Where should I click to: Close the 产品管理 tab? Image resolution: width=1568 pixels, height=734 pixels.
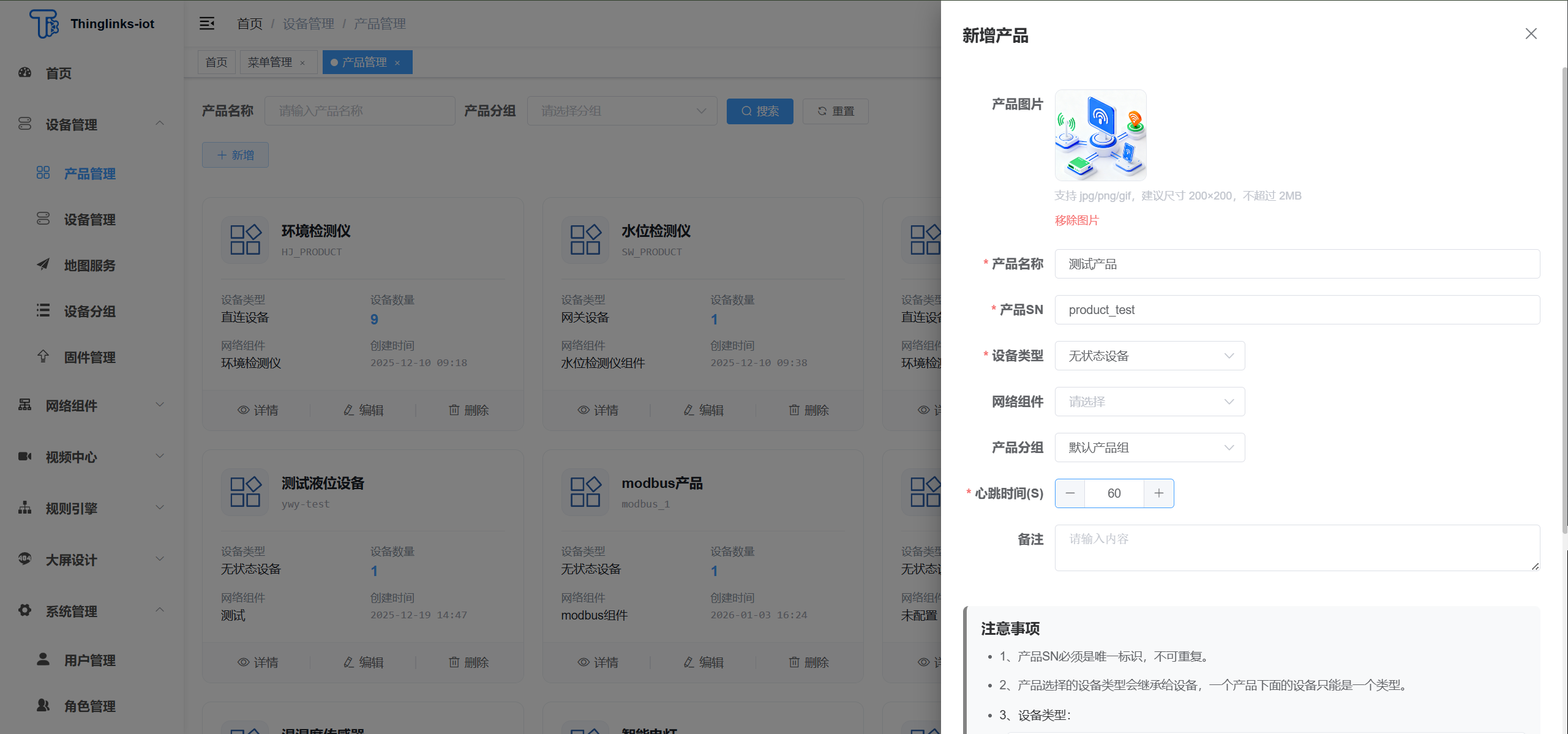click(x=397, y=63)
